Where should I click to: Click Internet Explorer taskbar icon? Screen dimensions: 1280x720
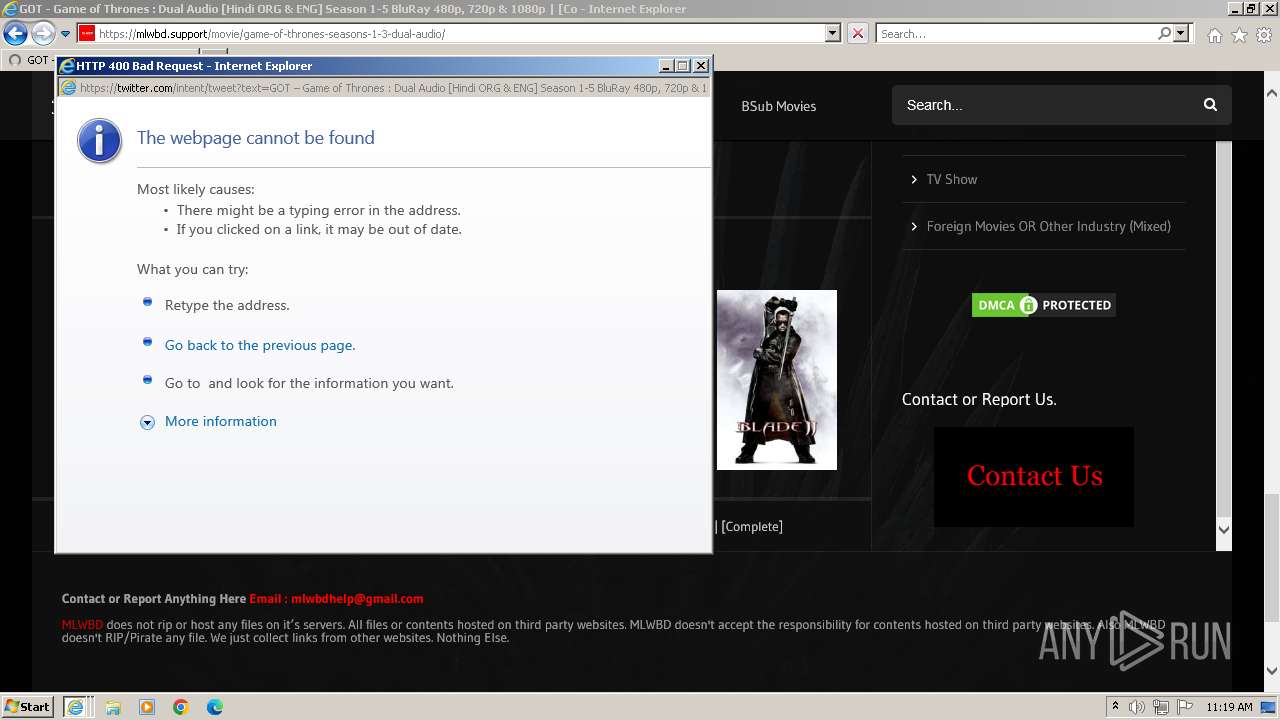[x=76, y=706]
